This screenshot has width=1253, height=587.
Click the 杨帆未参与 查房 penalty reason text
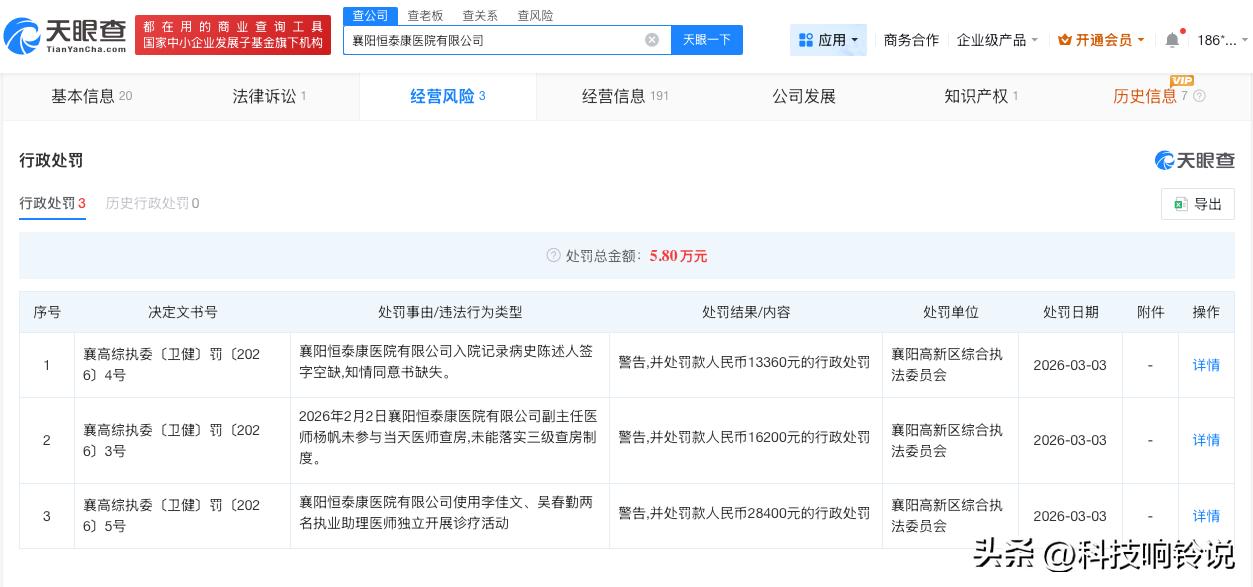click(448, 437)
